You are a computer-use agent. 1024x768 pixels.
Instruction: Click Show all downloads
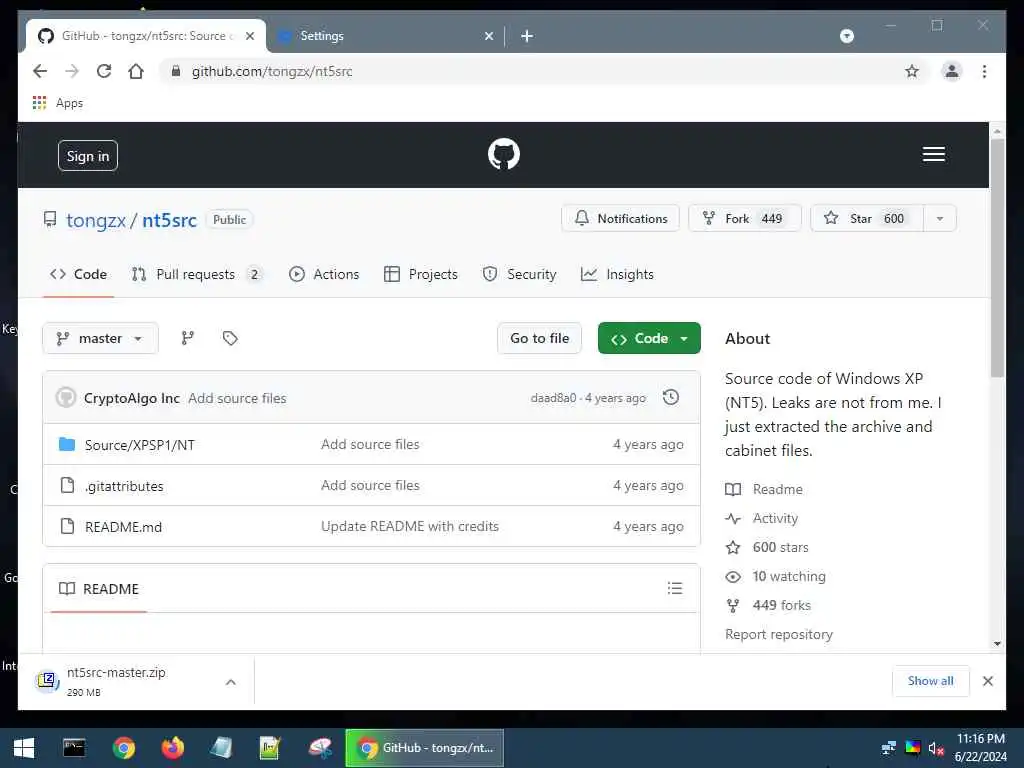[931, 681]
